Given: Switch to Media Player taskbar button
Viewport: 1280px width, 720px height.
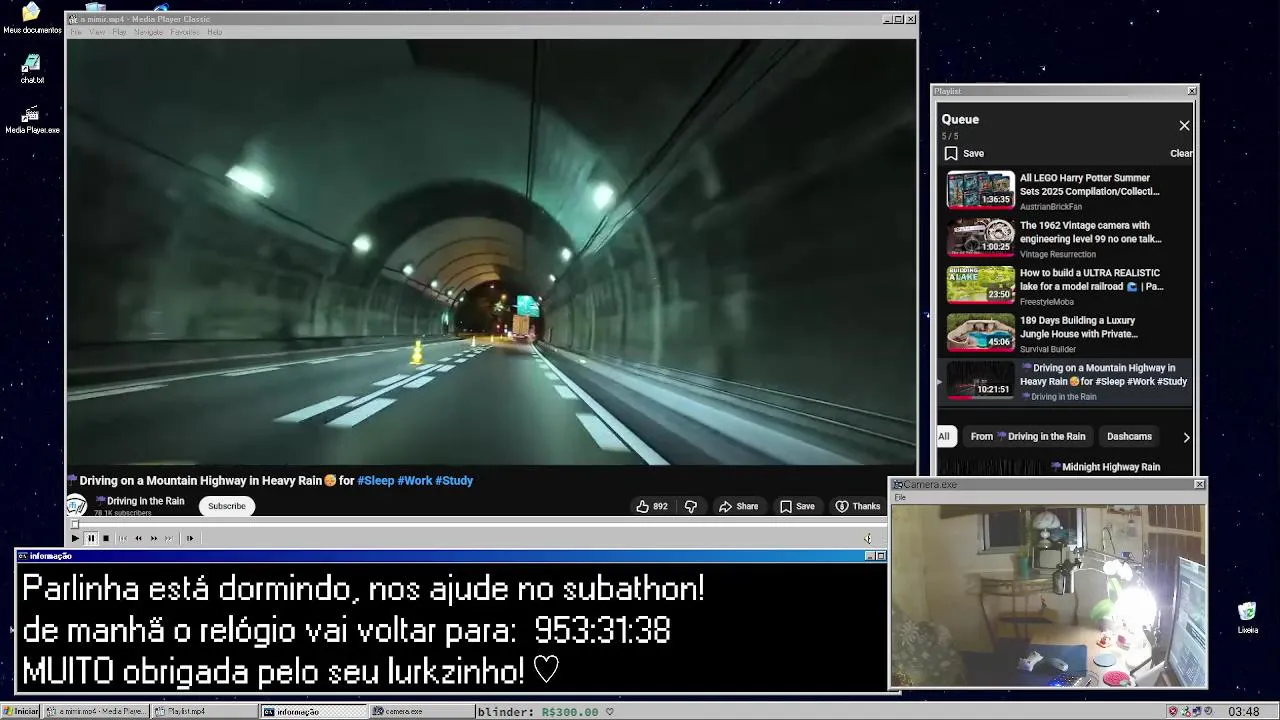Looking at the screenshot, I should click(97, 711).
